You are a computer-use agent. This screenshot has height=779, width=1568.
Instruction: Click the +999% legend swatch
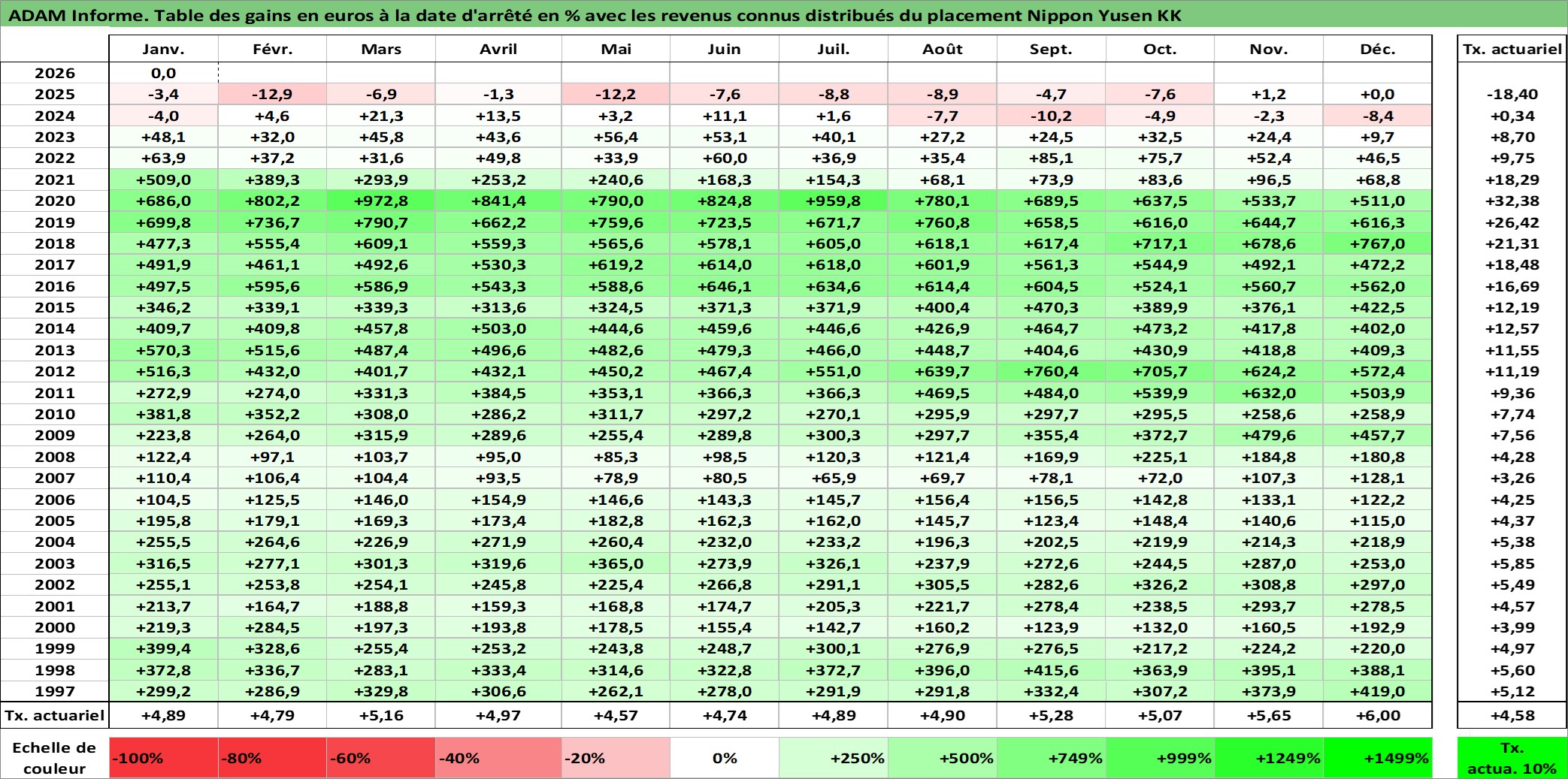tap(1161, 758)
